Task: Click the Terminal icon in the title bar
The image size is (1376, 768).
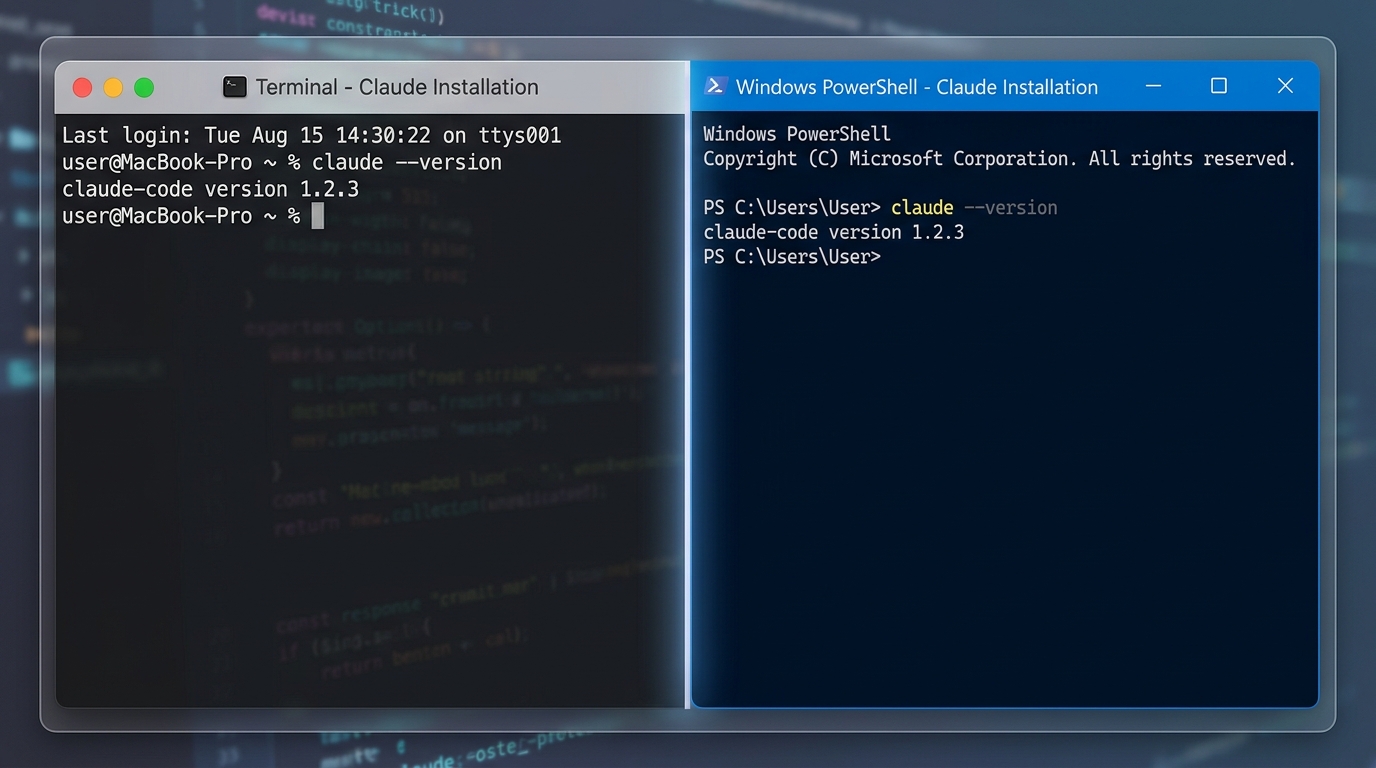Action: [x=235, y=87]
